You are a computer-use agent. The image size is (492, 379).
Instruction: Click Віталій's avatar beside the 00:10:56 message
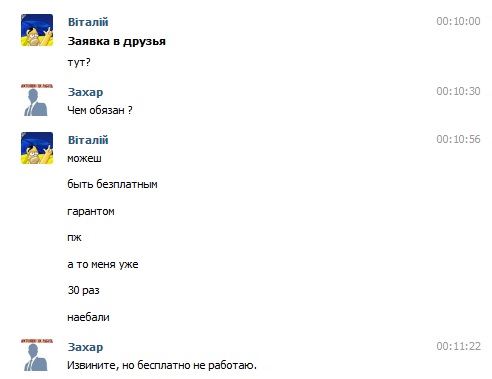[x=37, y=148]
